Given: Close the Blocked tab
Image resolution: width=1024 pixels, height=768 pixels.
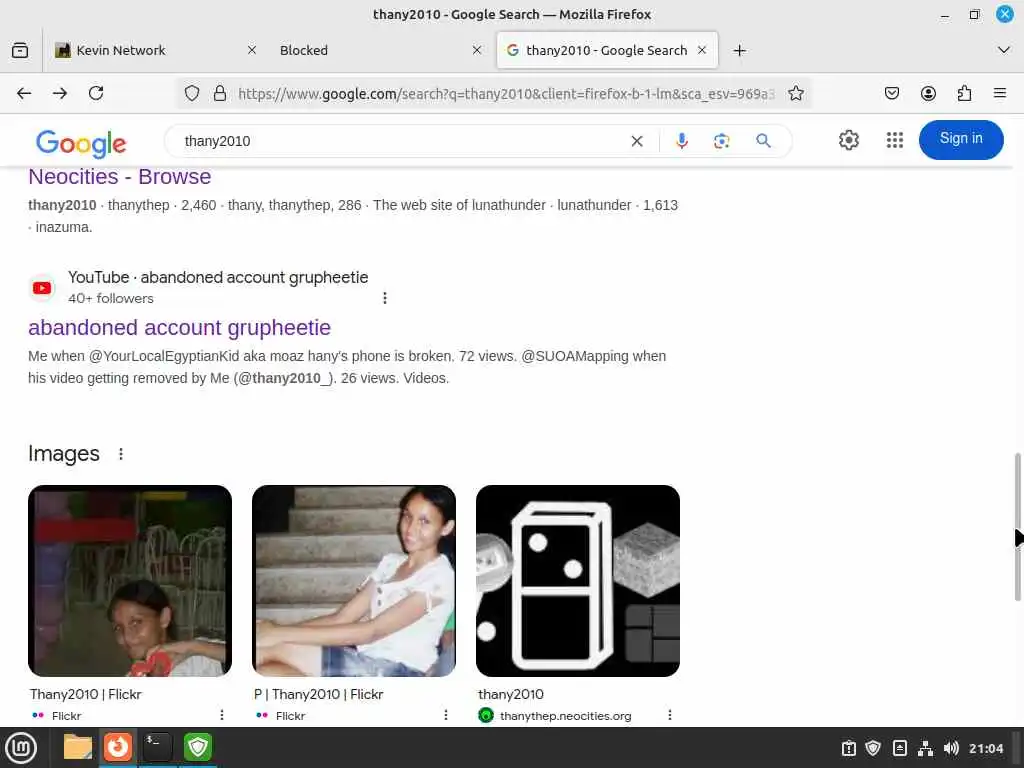Looking at the screenshot, I should pyautogui.click(x=477, y=50).
